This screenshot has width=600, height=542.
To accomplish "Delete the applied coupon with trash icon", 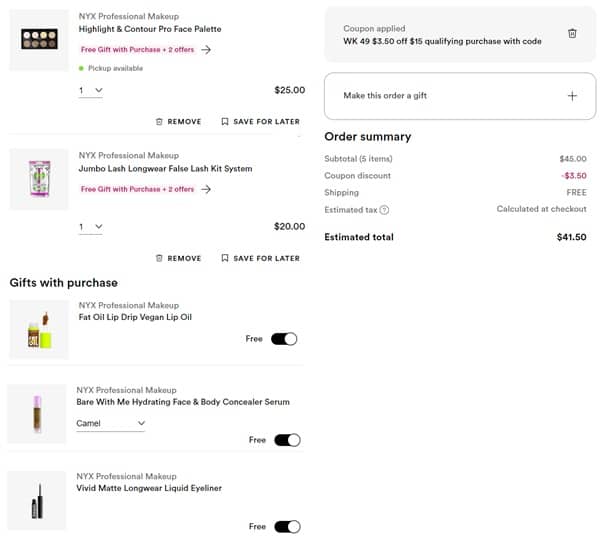I will click(572, 33).
